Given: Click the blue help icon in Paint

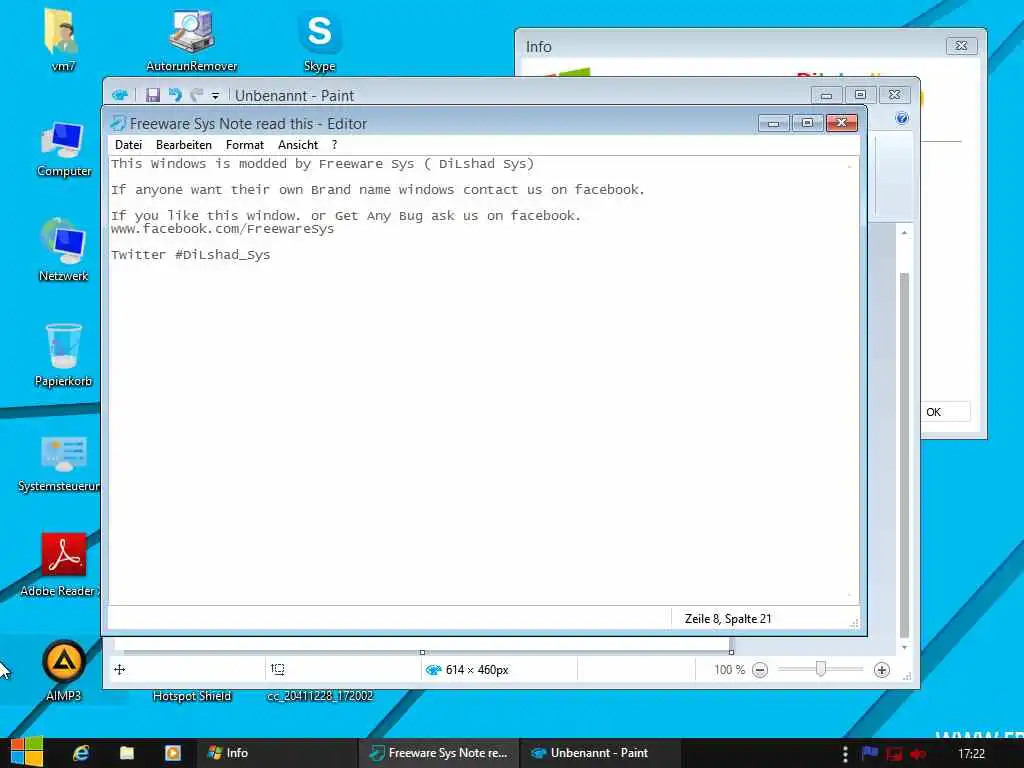Looking at the screenshot, I should tap(902, 118).
